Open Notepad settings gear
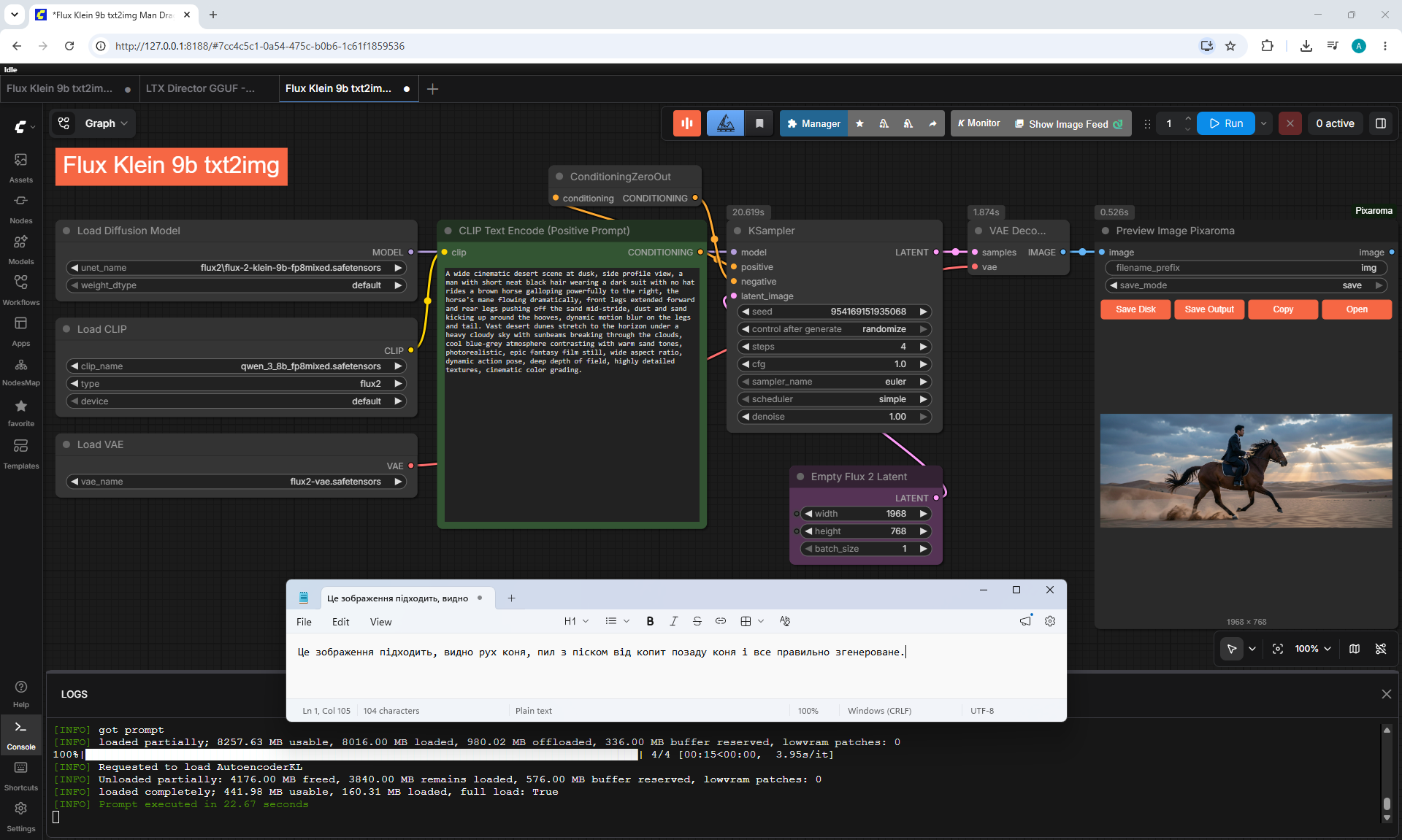The width and height of the screenshot is (1402, 840). [x=1049, y=621]
